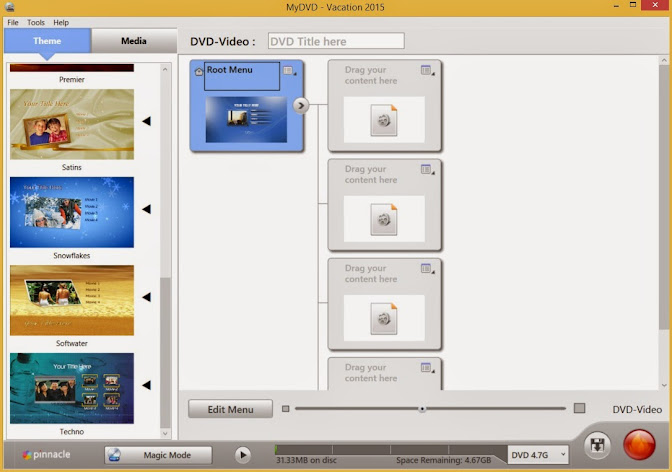Click the Magic Mode button
Screen dimensions: 672x472
158,455
